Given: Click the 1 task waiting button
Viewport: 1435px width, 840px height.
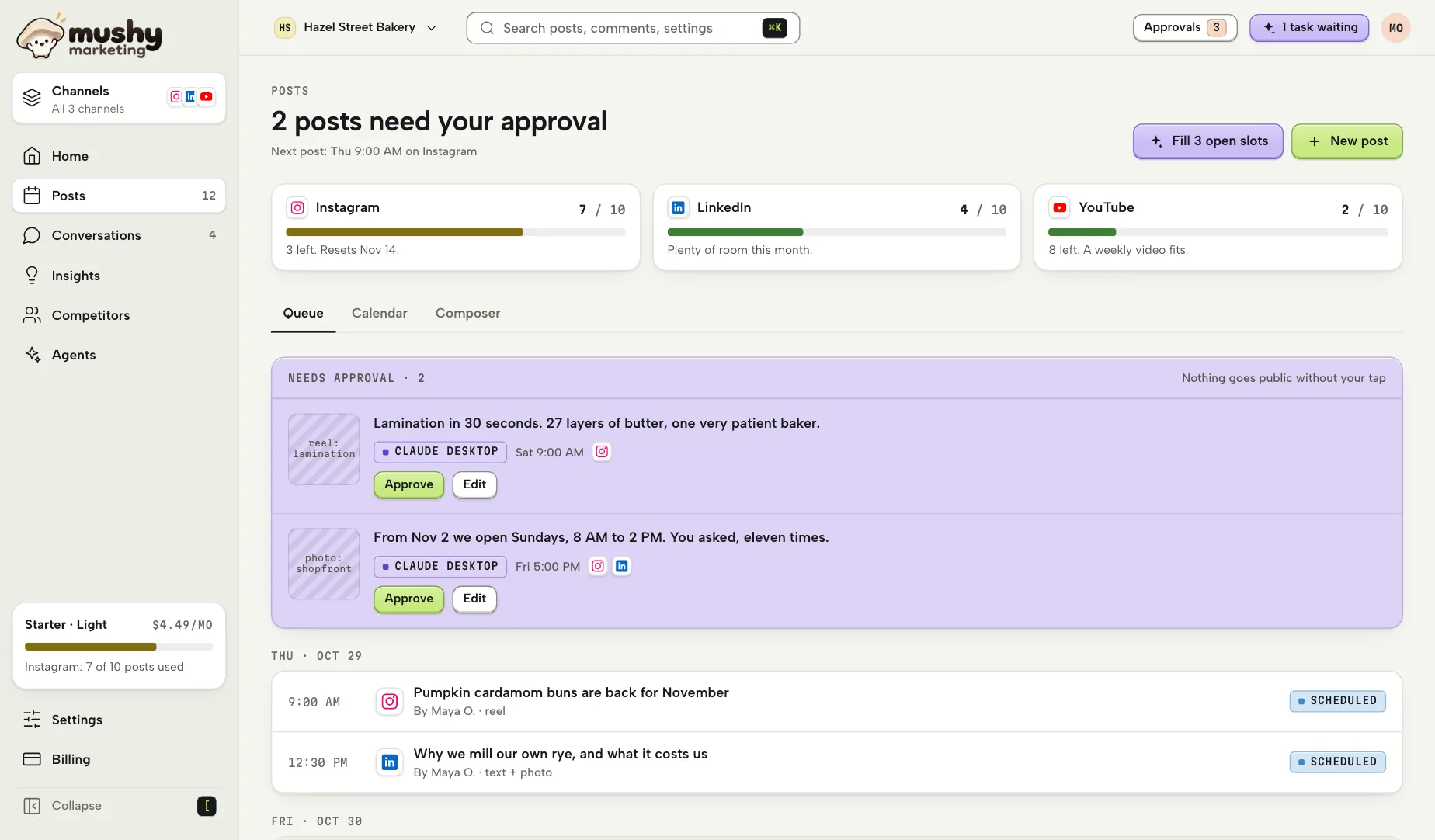Looking at the screenshot, I should pyautogui.click(x=1308, y=28).
